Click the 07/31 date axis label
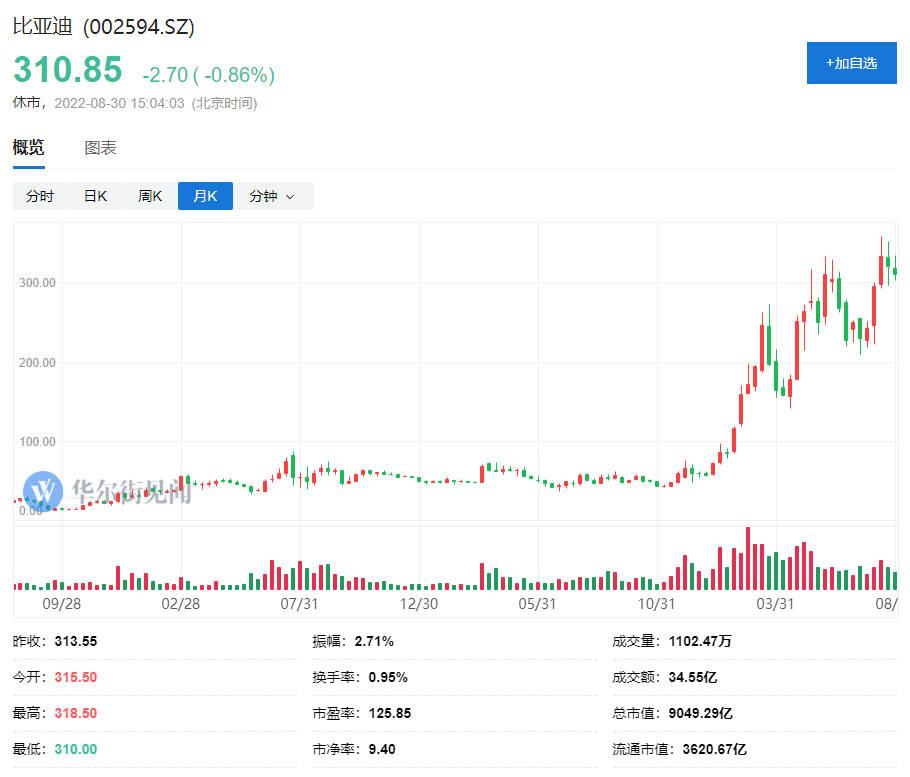Viewport: 910px width, 777px height. point(299,604)
